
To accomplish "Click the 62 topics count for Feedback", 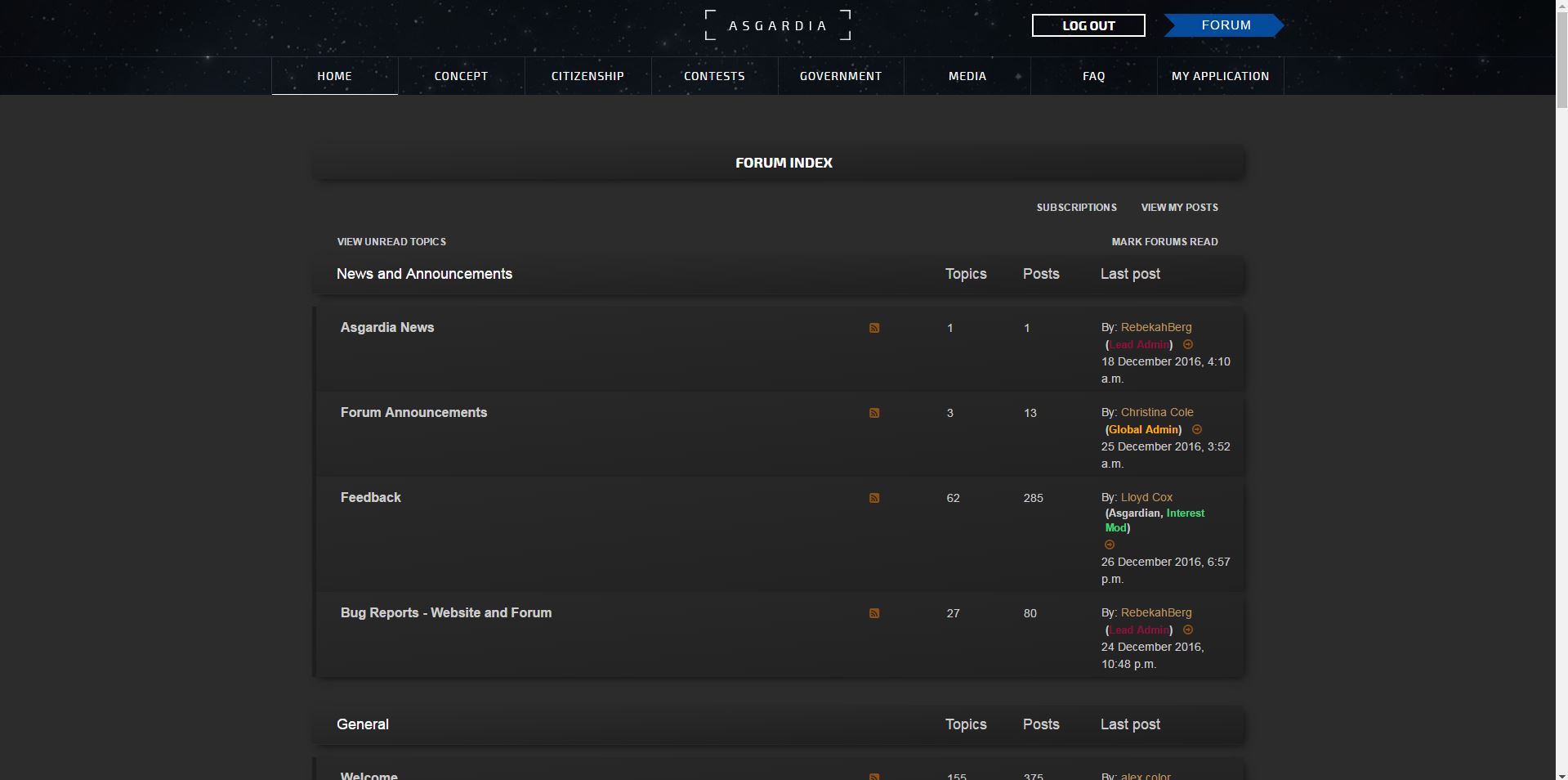I will pos(953,498).
